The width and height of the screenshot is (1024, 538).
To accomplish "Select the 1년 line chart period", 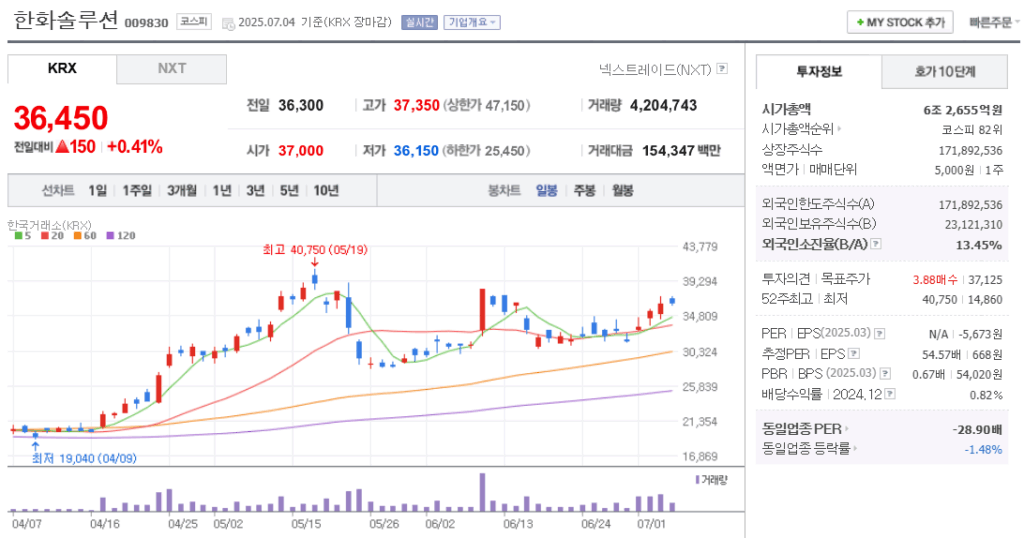I will coord(222,191).
